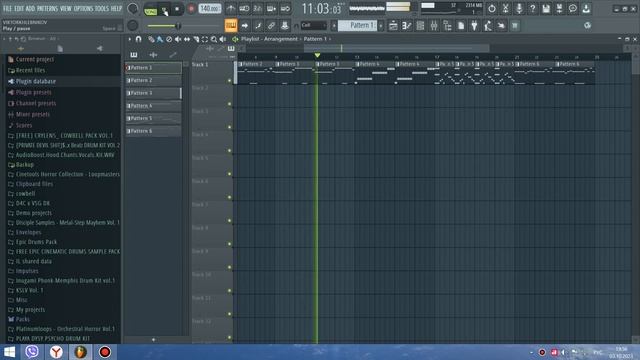Viewport: 640px width, 360px height.
Task: Select the mute tool speaker icon
Action: coord(178,39)
